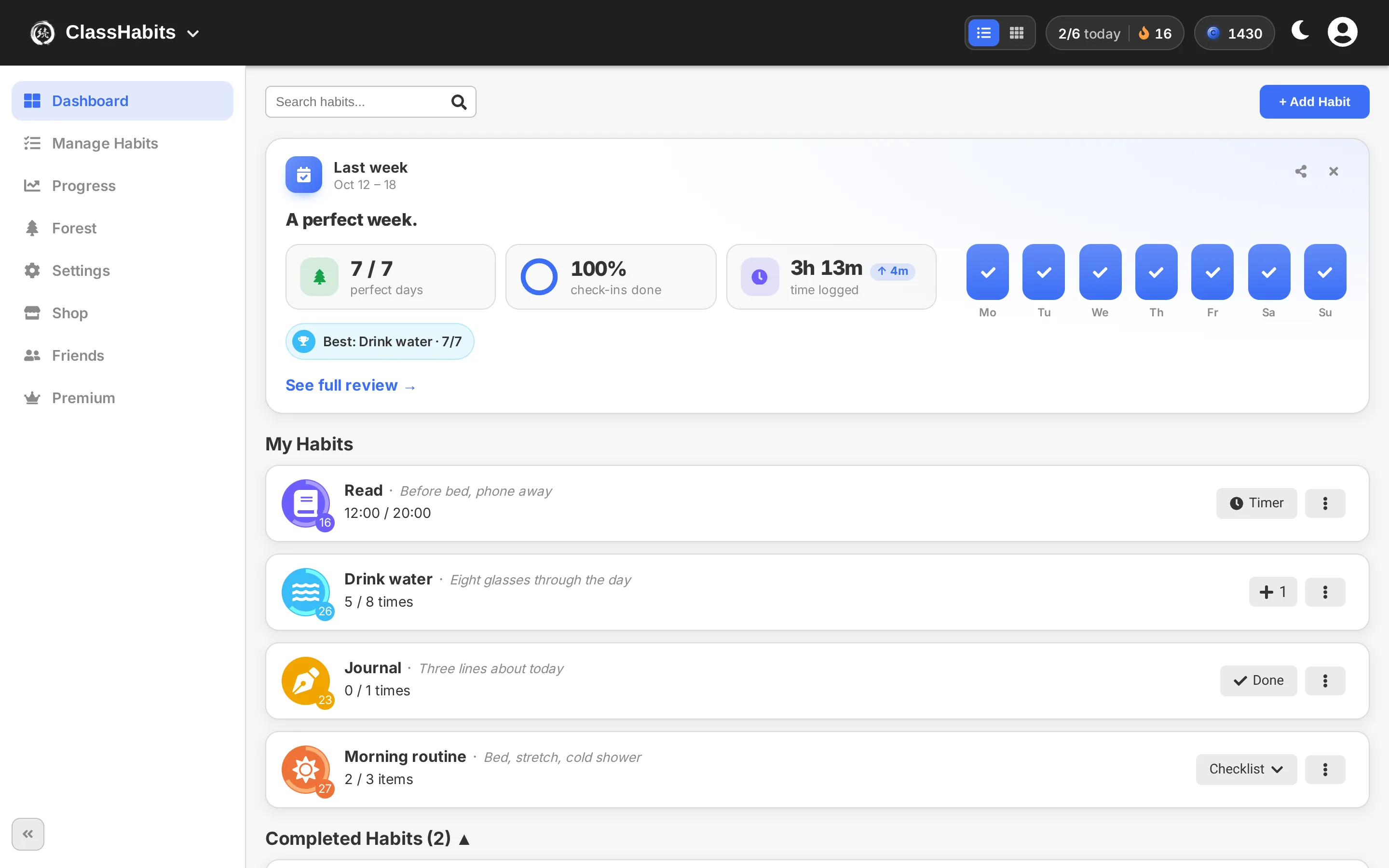Collapse the Completed Habits section
The height and width of the screenshot is (868, 1389).
[368, 839]
